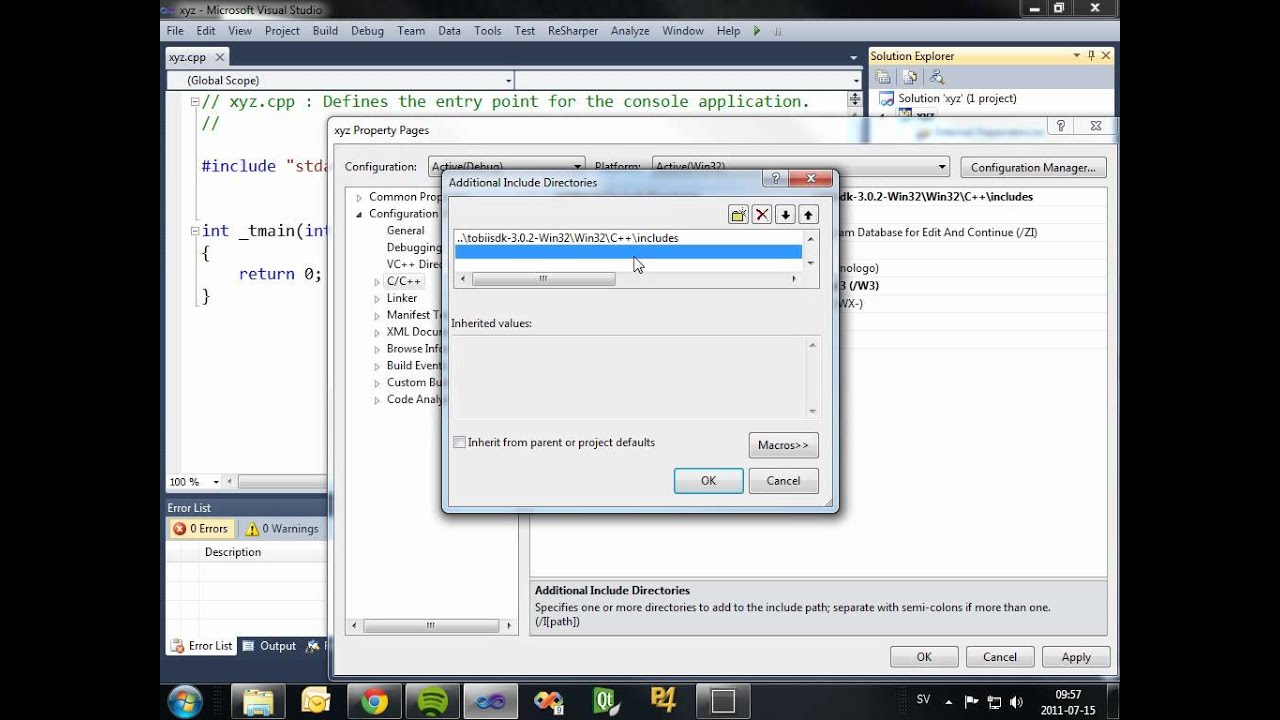Click the Windows Start orb
Image resolution: width=1280 pixels, height=720 pixels.
[186, 701]
